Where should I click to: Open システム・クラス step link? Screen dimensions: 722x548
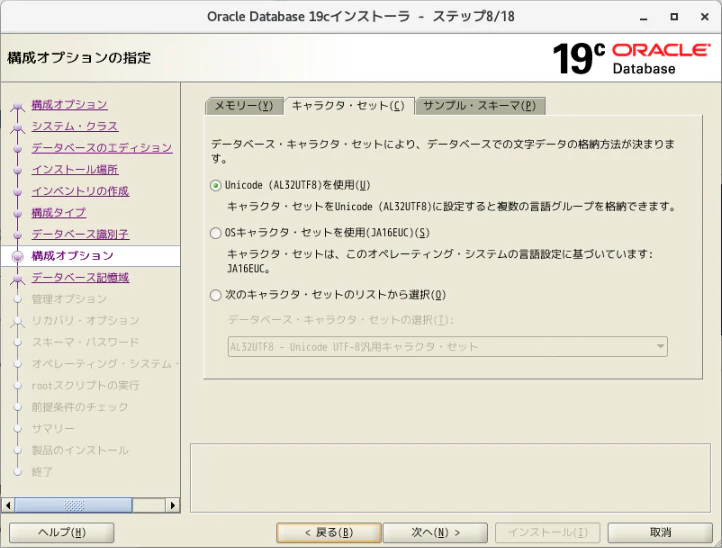tap(75, 126)
